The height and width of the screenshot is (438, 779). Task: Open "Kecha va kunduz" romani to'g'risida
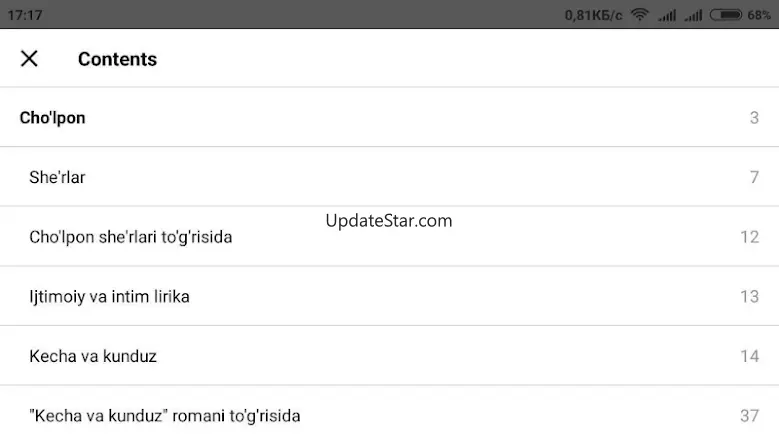click(390, 412)
